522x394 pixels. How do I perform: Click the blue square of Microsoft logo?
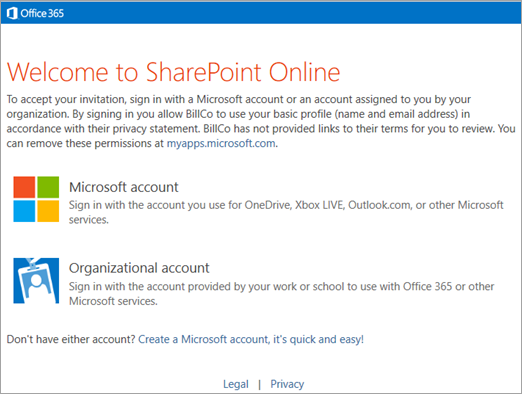[24, 211]
